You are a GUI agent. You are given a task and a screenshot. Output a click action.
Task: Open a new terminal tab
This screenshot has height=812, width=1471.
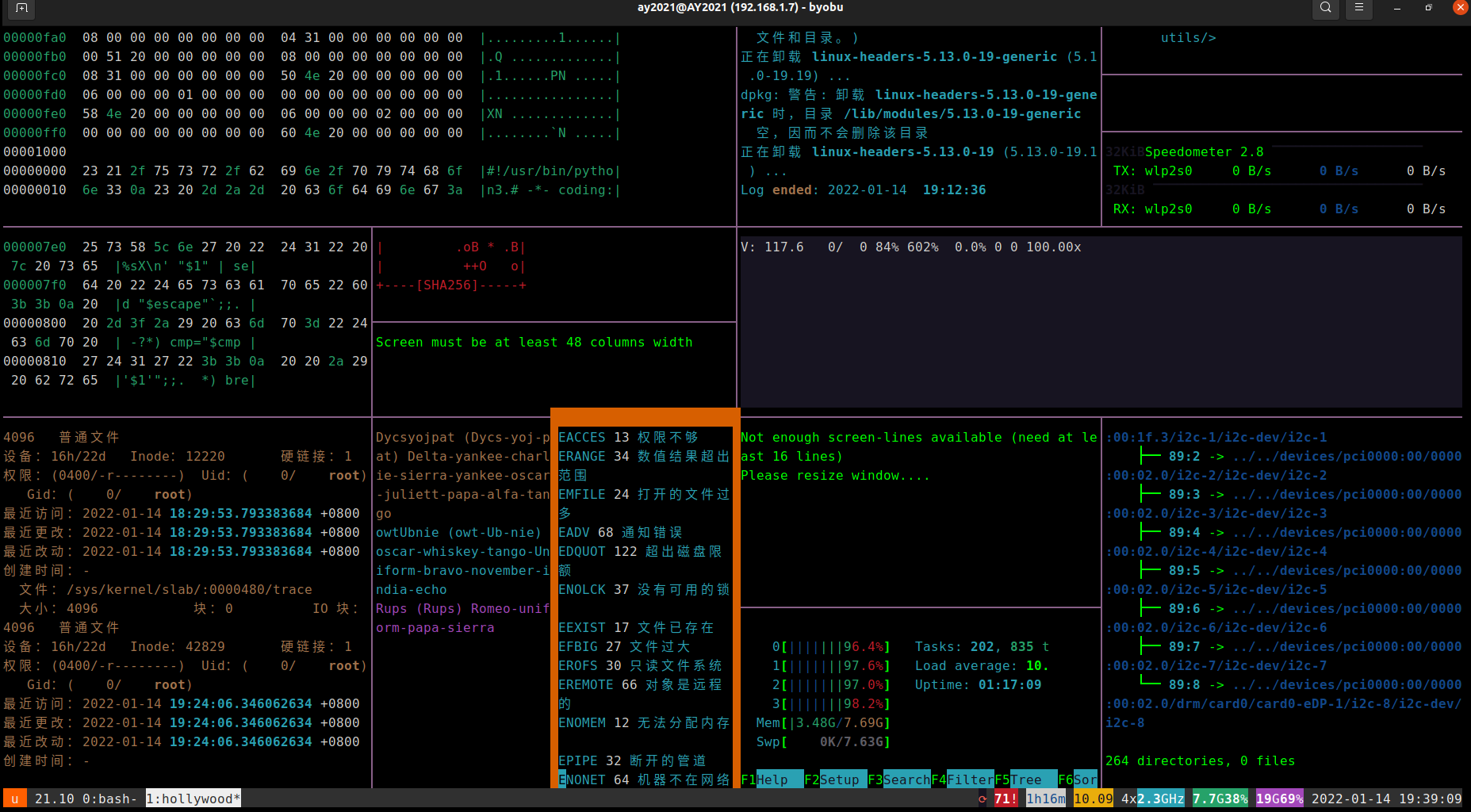21,8
